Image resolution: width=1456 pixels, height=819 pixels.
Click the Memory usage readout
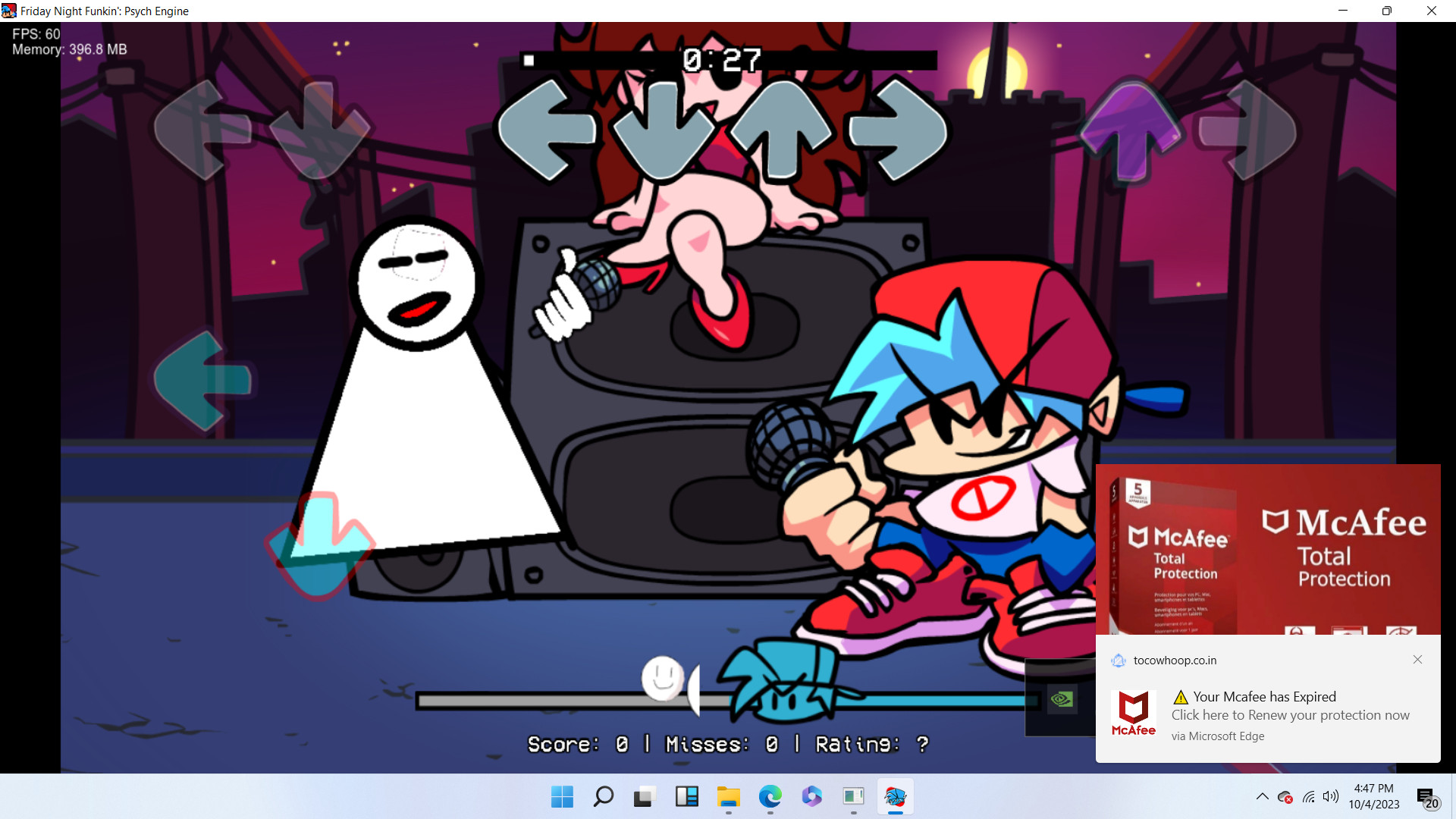70,49
